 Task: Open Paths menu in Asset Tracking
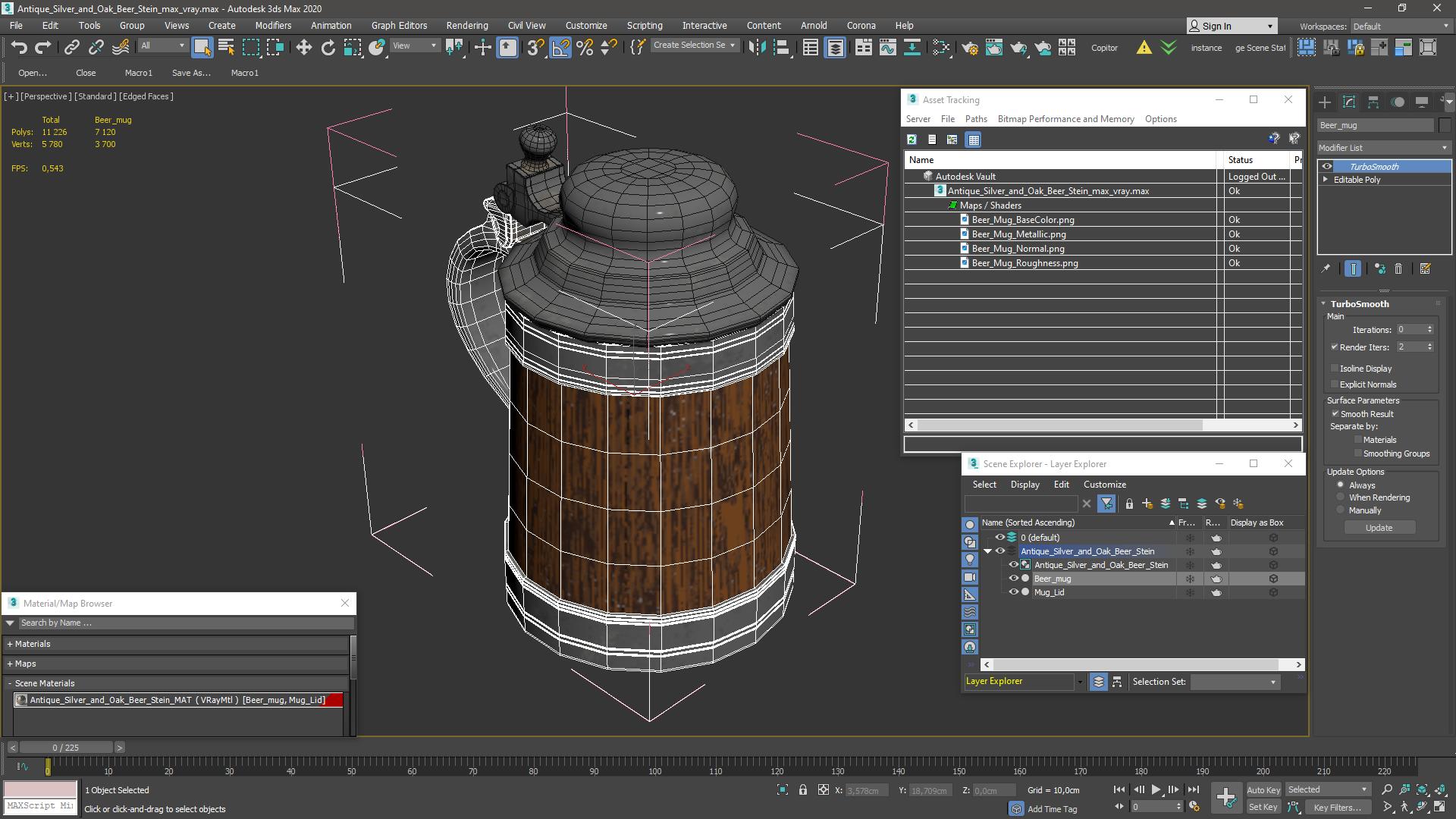coord(975,119)
